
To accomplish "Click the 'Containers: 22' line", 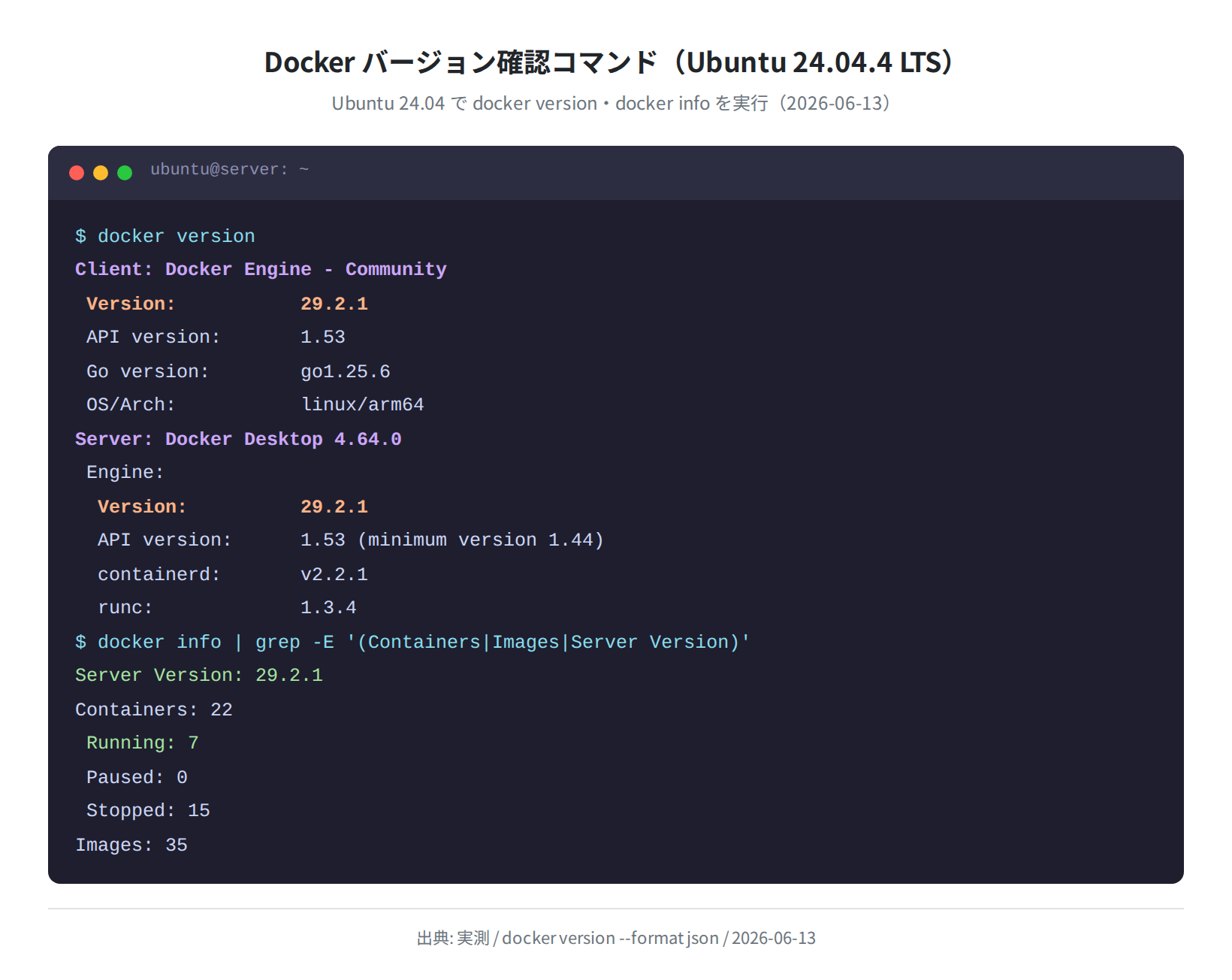I will (x=154, y=709).
